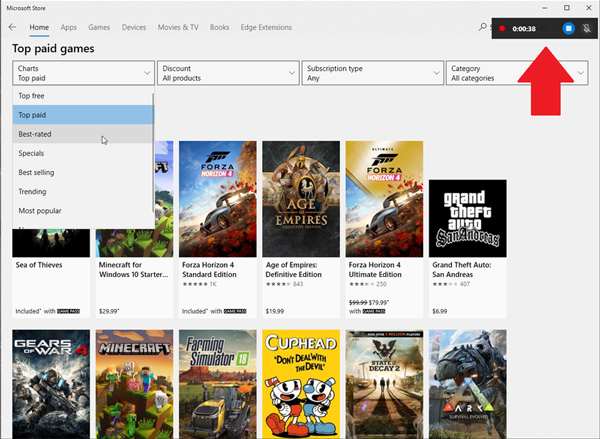This screenshot has width=600, height=439.
Task: Select Trending chart option
Action: coord(83,191)
